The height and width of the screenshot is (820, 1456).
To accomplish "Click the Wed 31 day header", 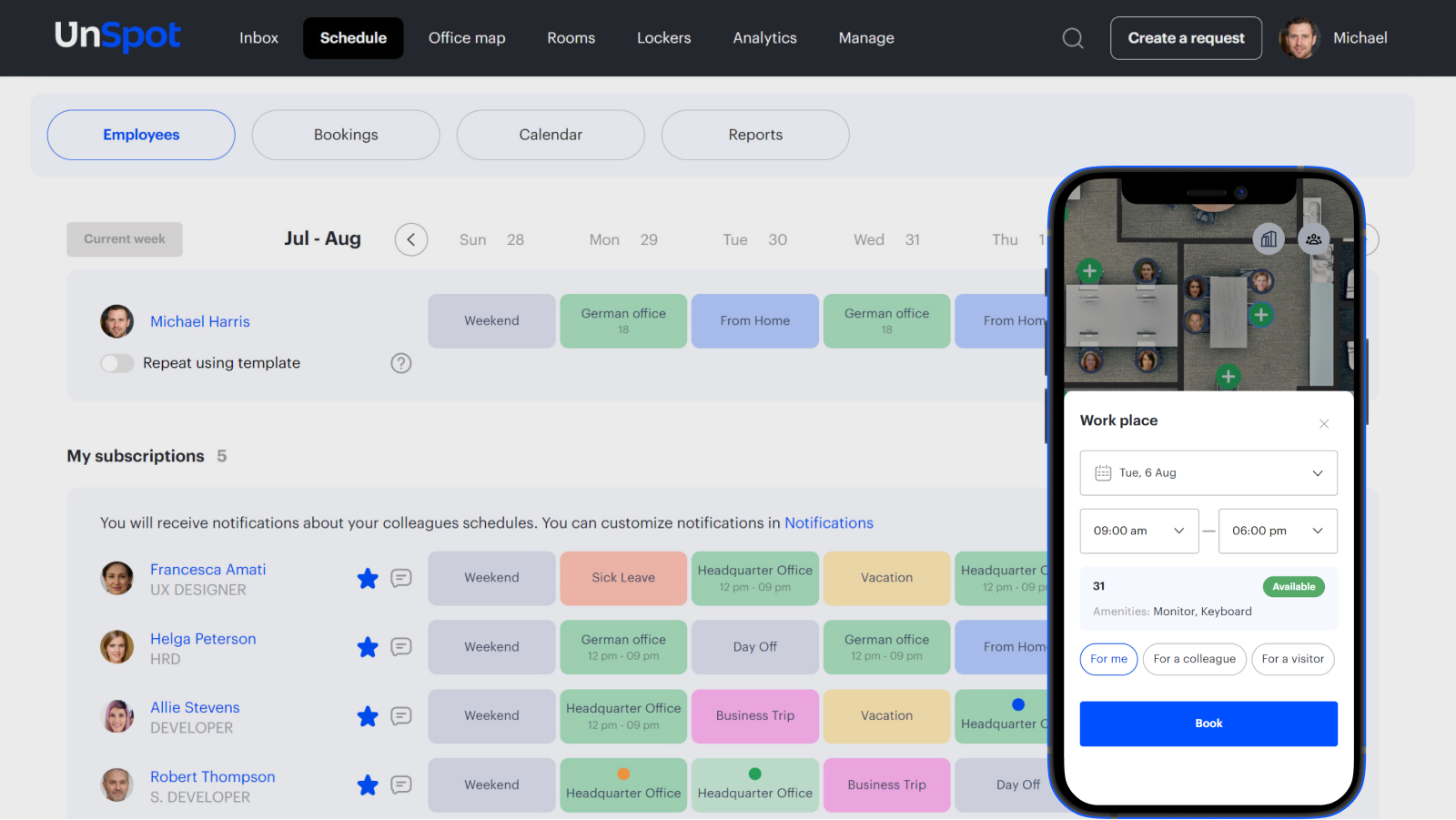I will click(x=887, y=239).
